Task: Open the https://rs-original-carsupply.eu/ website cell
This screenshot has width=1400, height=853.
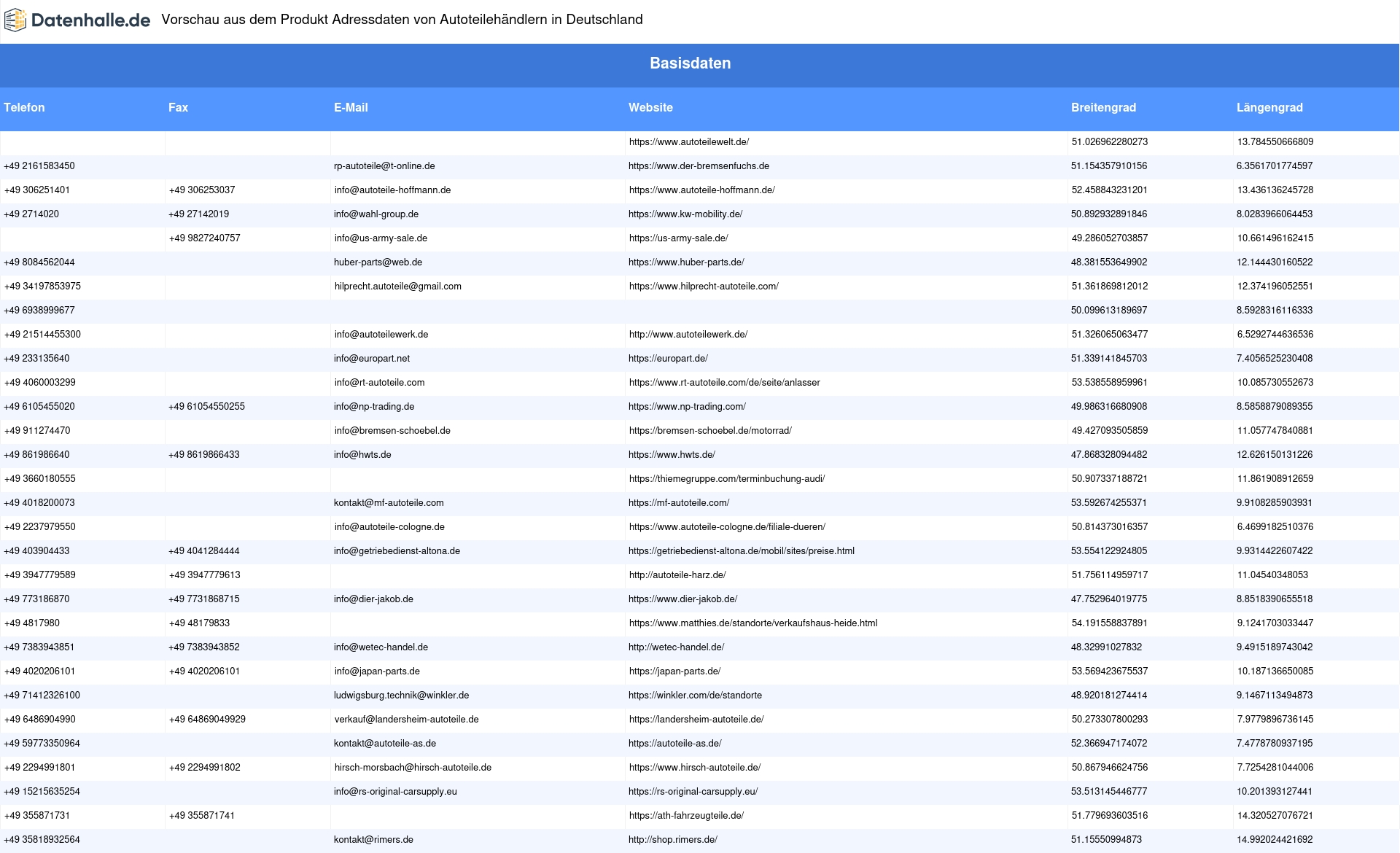Action: (x=693, y=792)
